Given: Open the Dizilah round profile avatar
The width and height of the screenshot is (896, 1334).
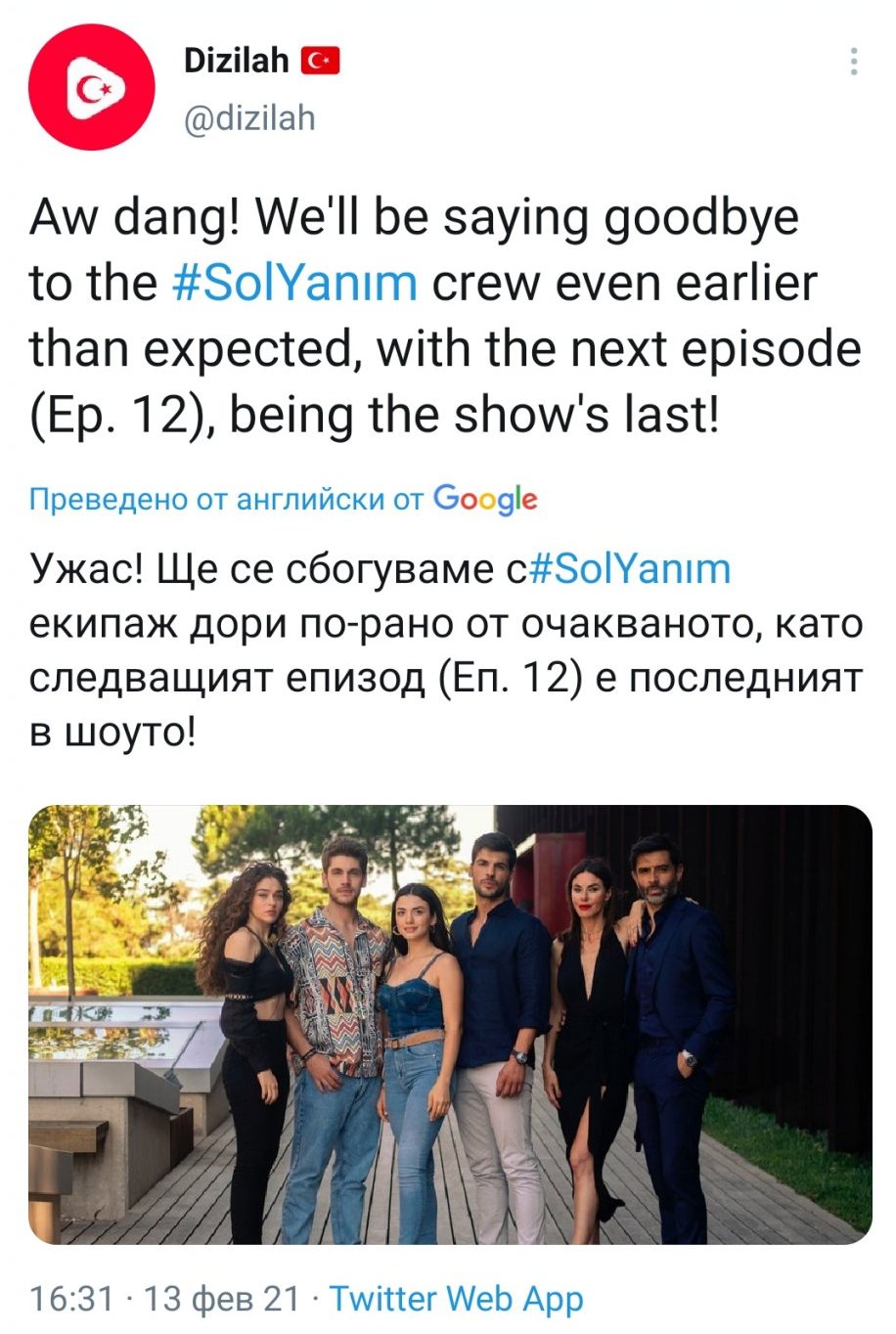Looking at the screenshot, I should click(x=92, y=89).
